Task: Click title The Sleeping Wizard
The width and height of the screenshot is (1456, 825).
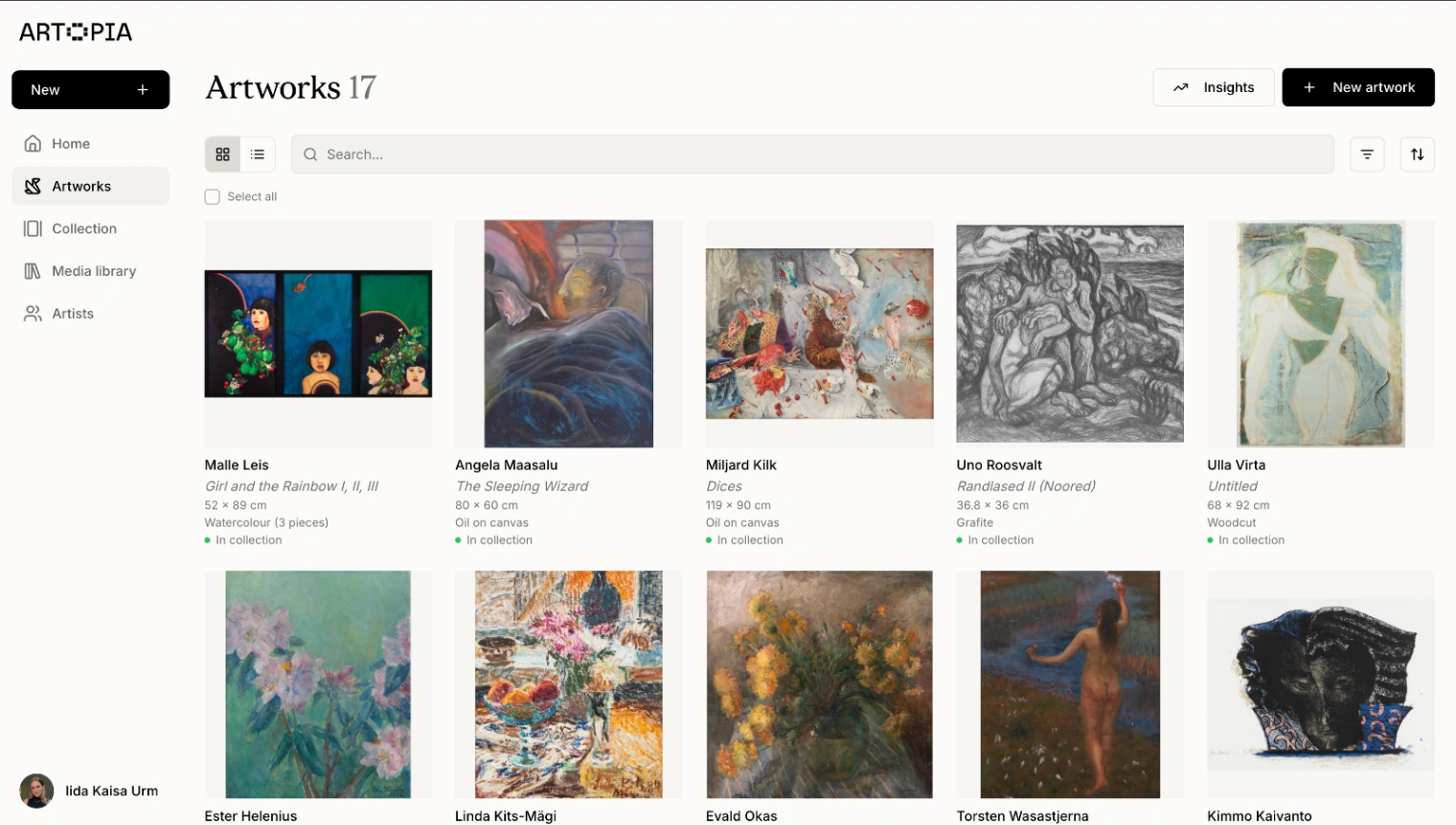Action: pyautogui.click(x=522, y=487)
